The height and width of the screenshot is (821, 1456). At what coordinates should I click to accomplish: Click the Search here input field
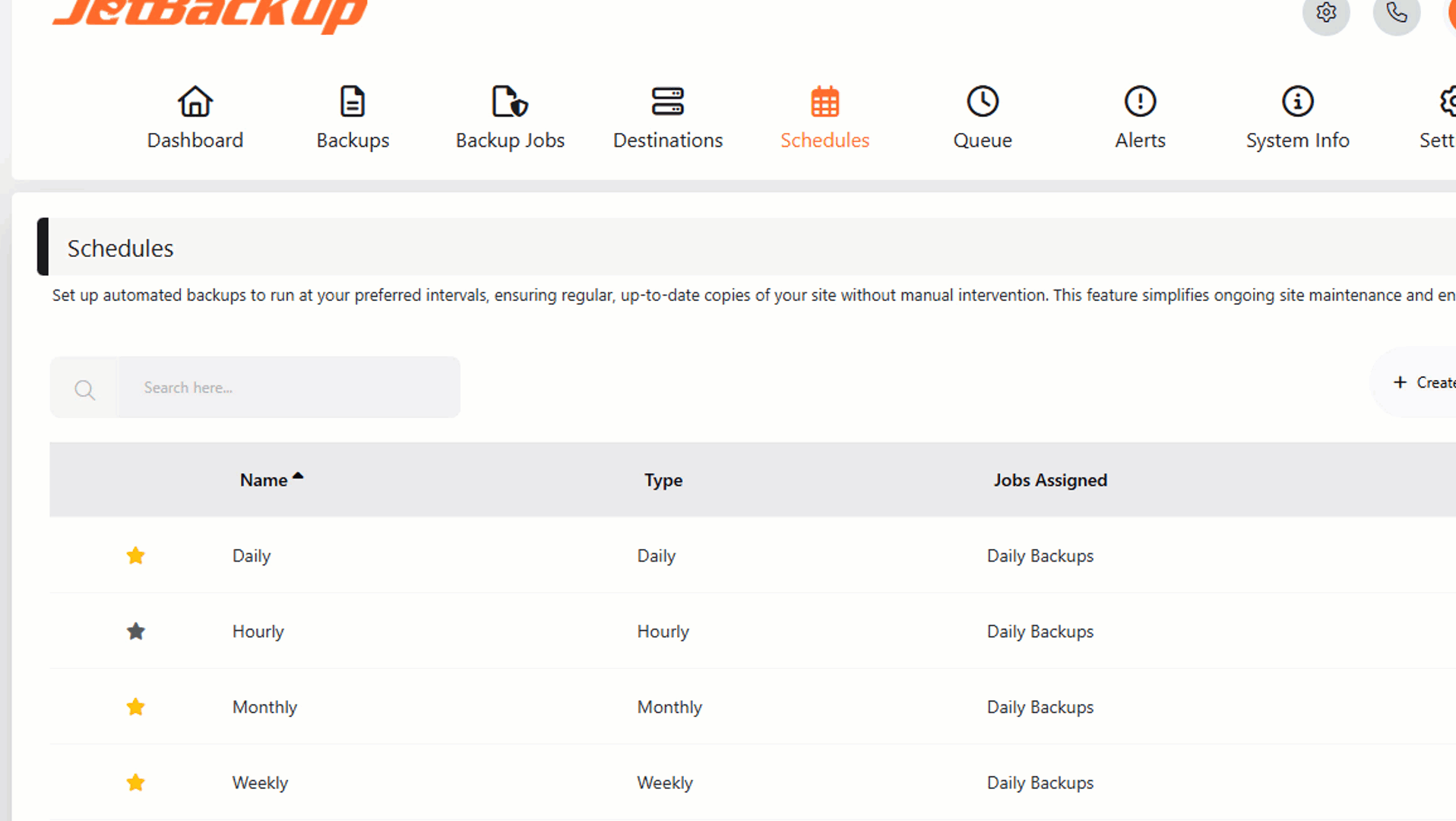click(x=289, y=388)
